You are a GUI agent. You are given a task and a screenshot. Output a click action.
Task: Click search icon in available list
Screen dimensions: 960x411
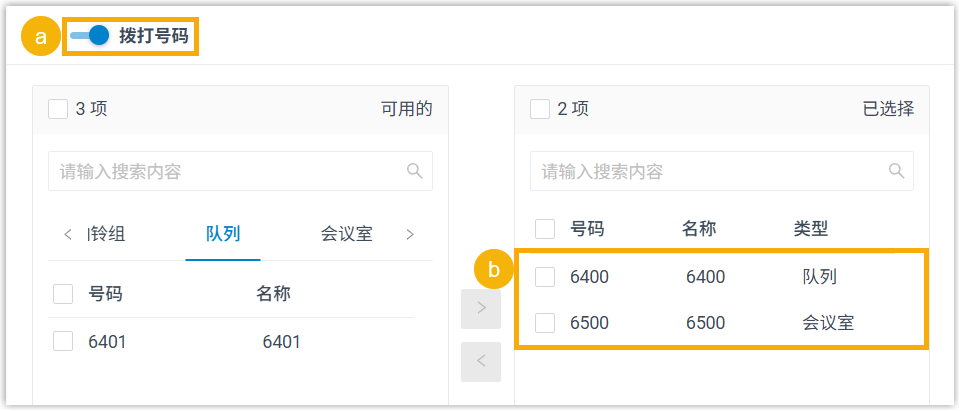[x=415, y=171]
